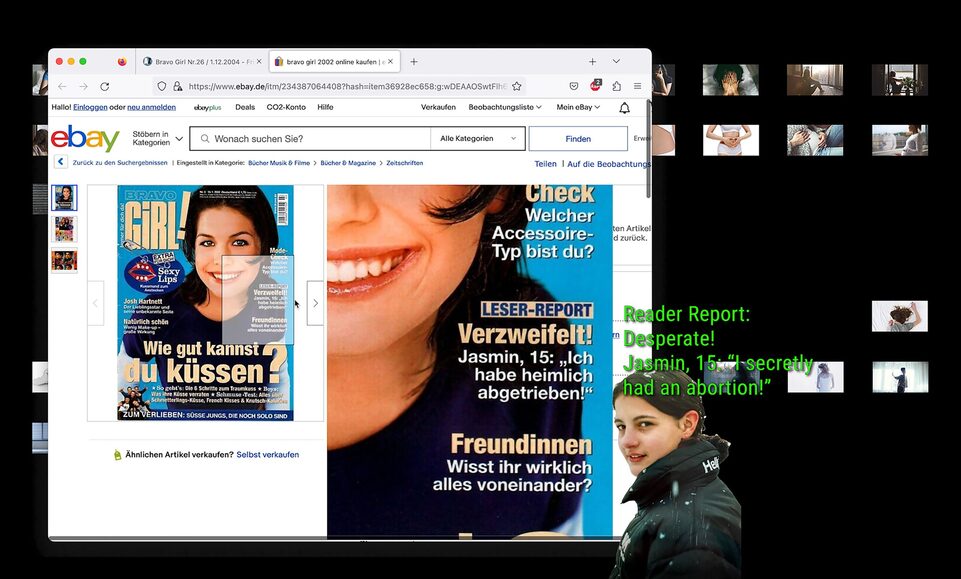Open the tracking protection shield icon
961x579 pixels.
point(162,86)
